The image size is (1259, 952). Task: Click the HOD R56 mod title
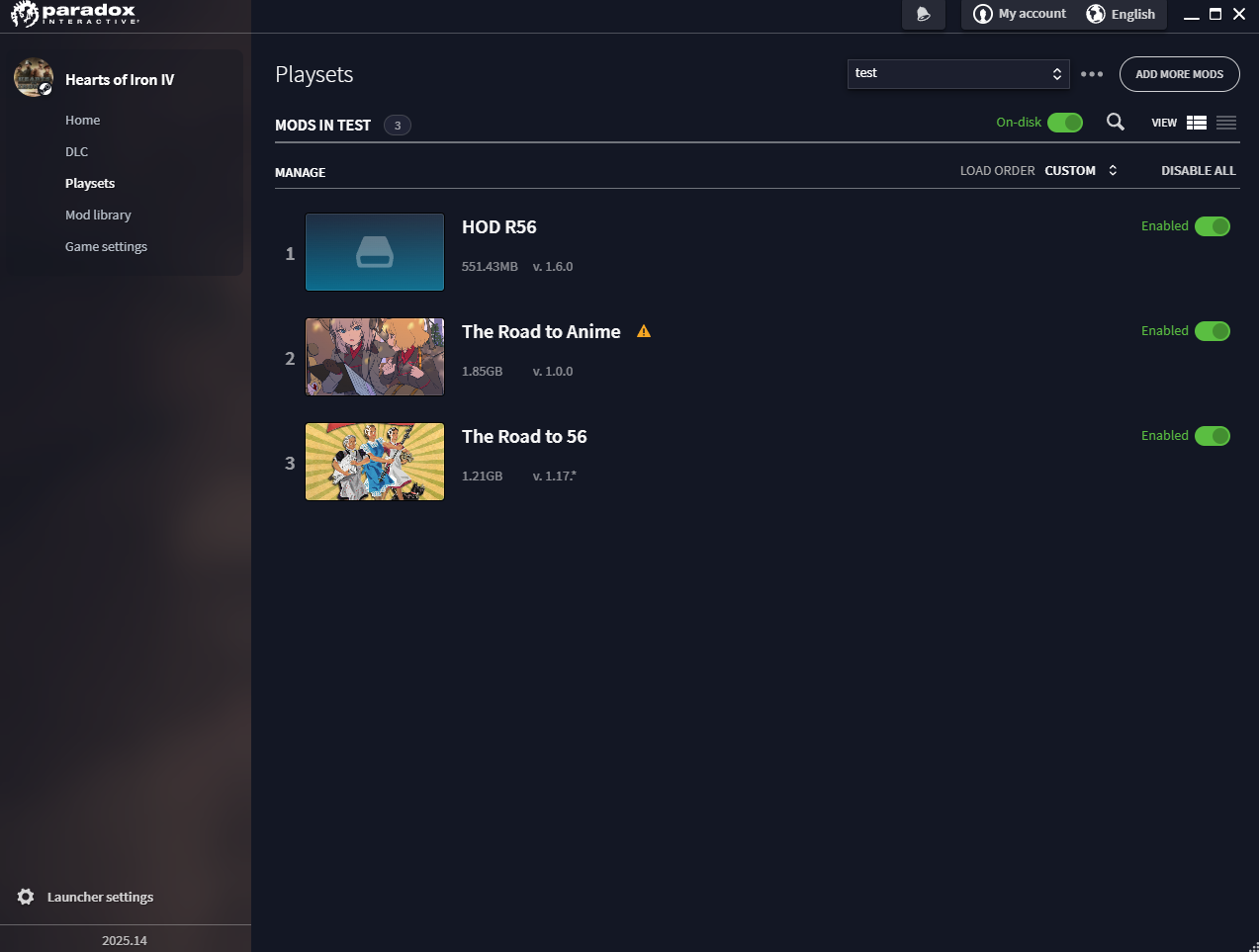(x=498, y=227)
